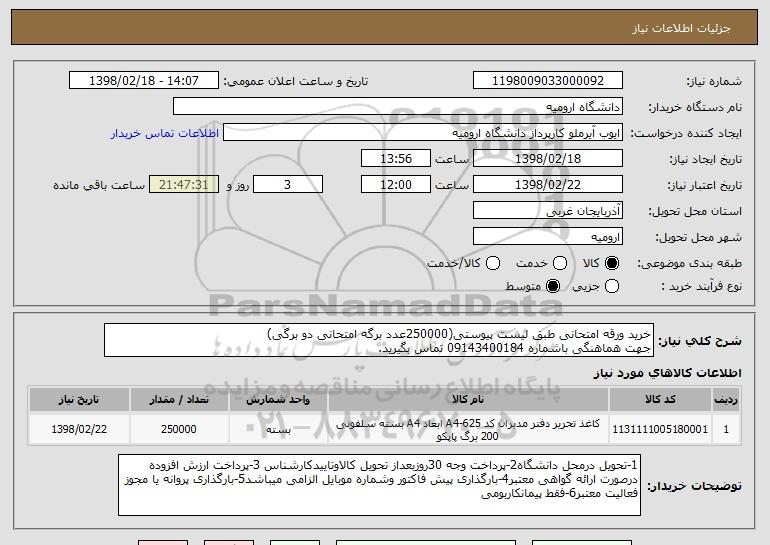Click the تعداد / مقدار column header
770x545 pixels.
tap(179, 400)
